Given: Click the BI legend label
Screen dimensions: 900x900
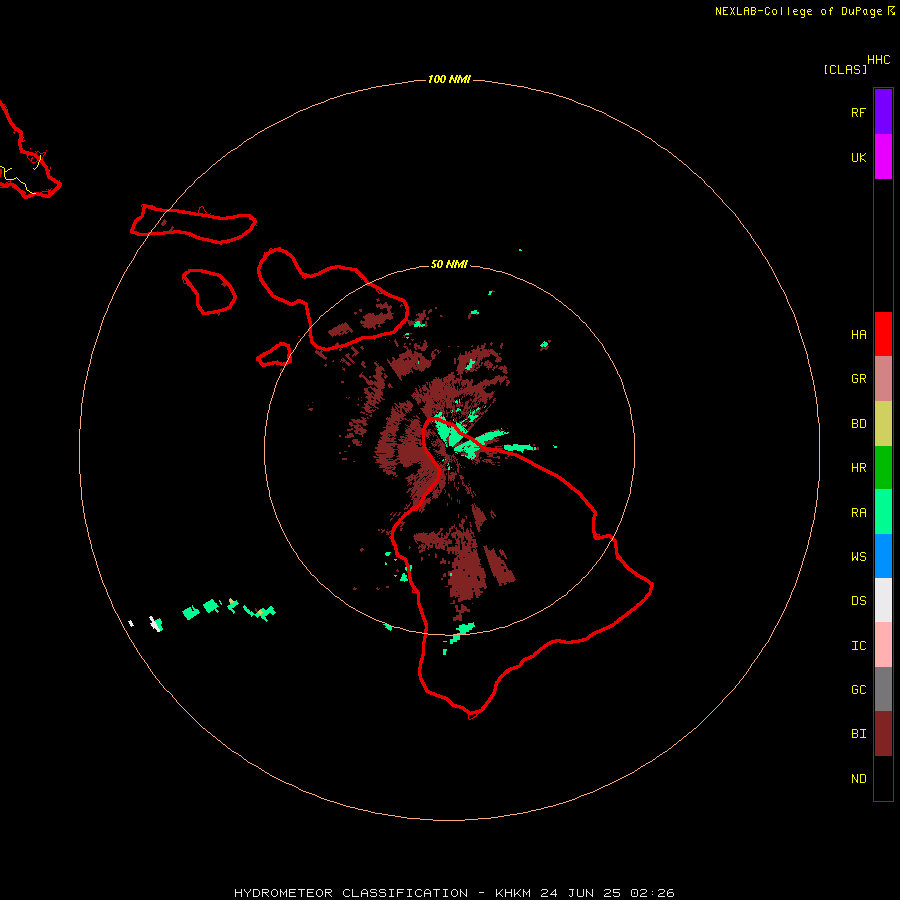Looking at the screenshot, I should coord(858,734).
